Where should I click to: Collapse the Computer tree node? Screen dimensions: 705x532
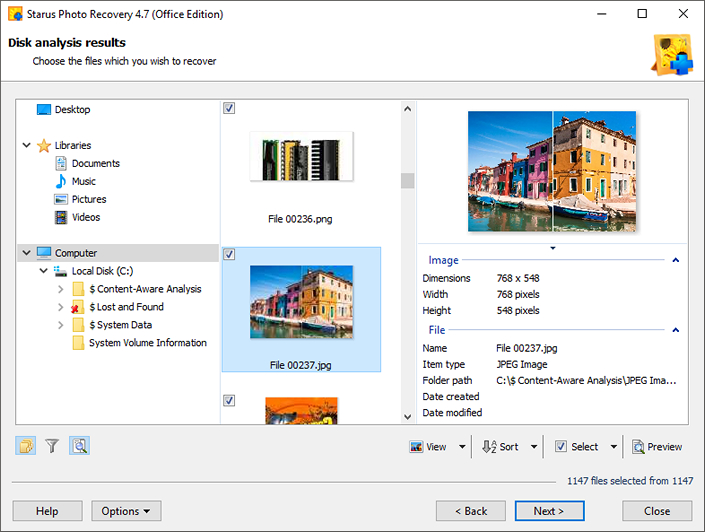[x=27, y=253]
